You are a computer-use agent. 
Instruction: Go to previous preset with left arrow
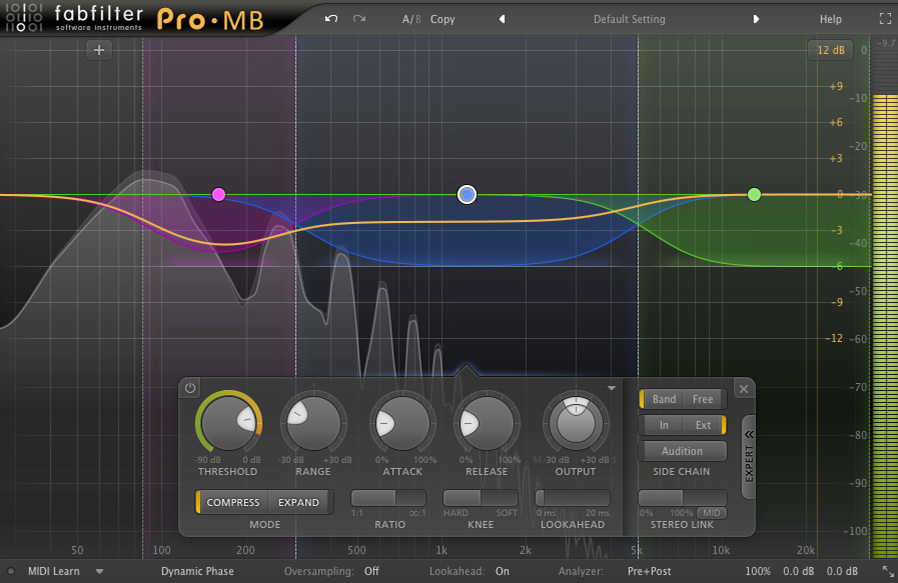tap(502, 19)
